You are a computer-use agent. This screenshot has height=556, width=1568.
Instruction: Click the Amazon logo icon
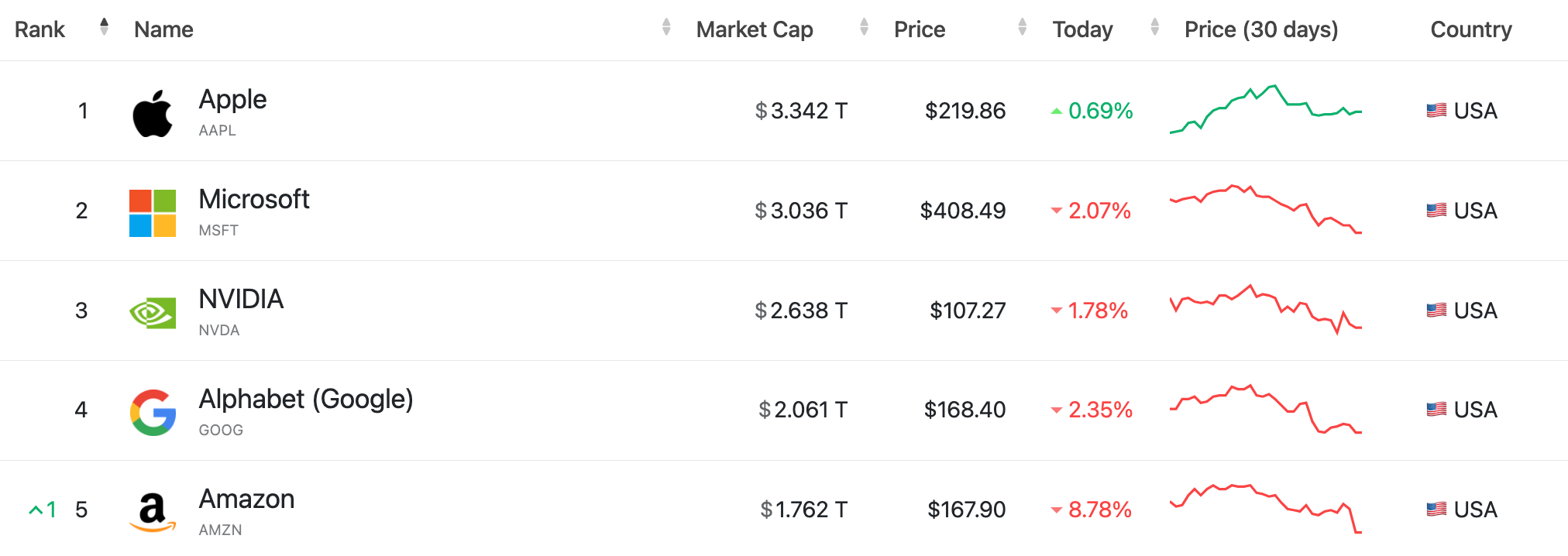click(153, 512)
